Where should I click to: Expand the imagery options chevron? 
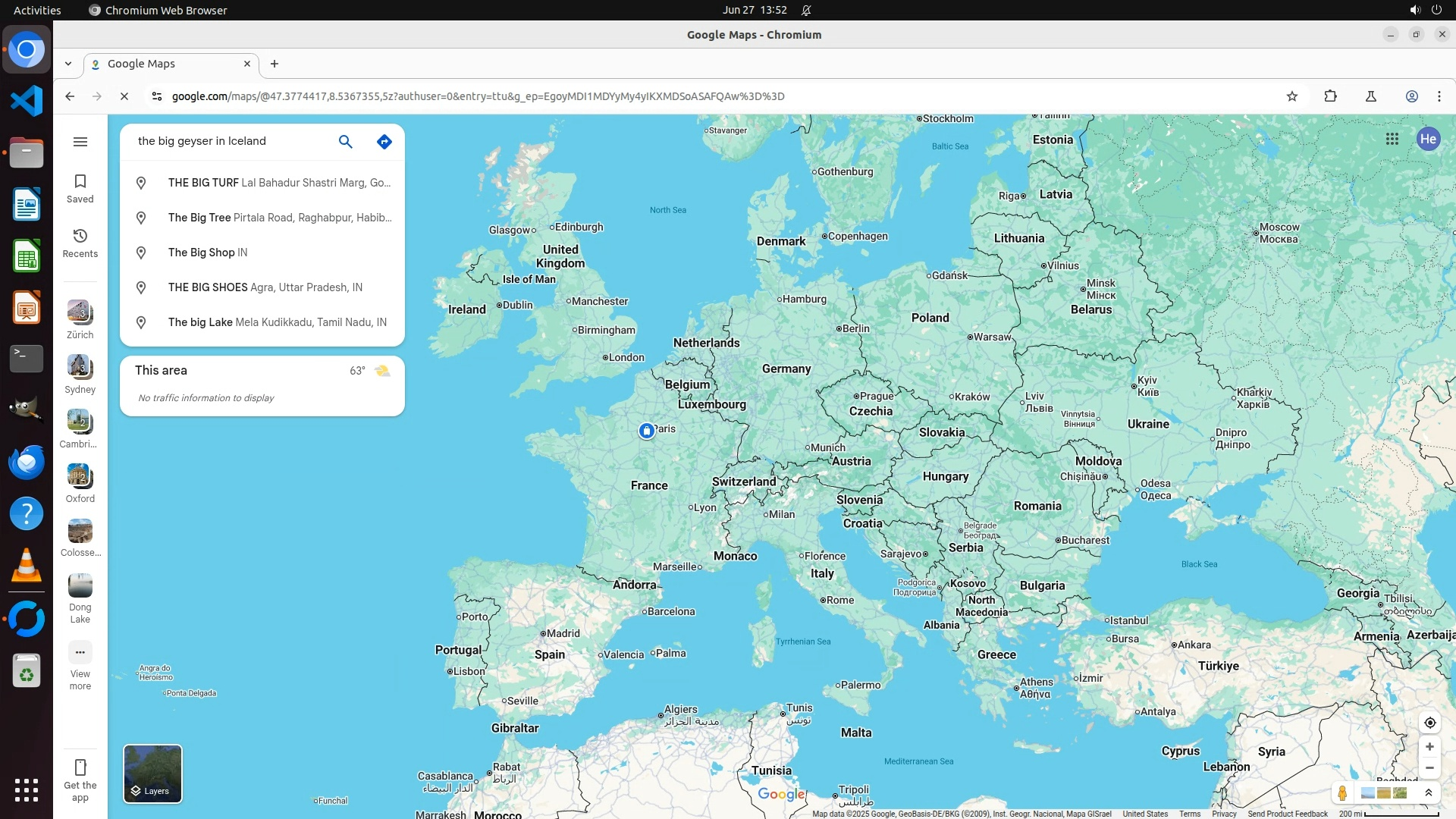click(x=1428, y=793)
